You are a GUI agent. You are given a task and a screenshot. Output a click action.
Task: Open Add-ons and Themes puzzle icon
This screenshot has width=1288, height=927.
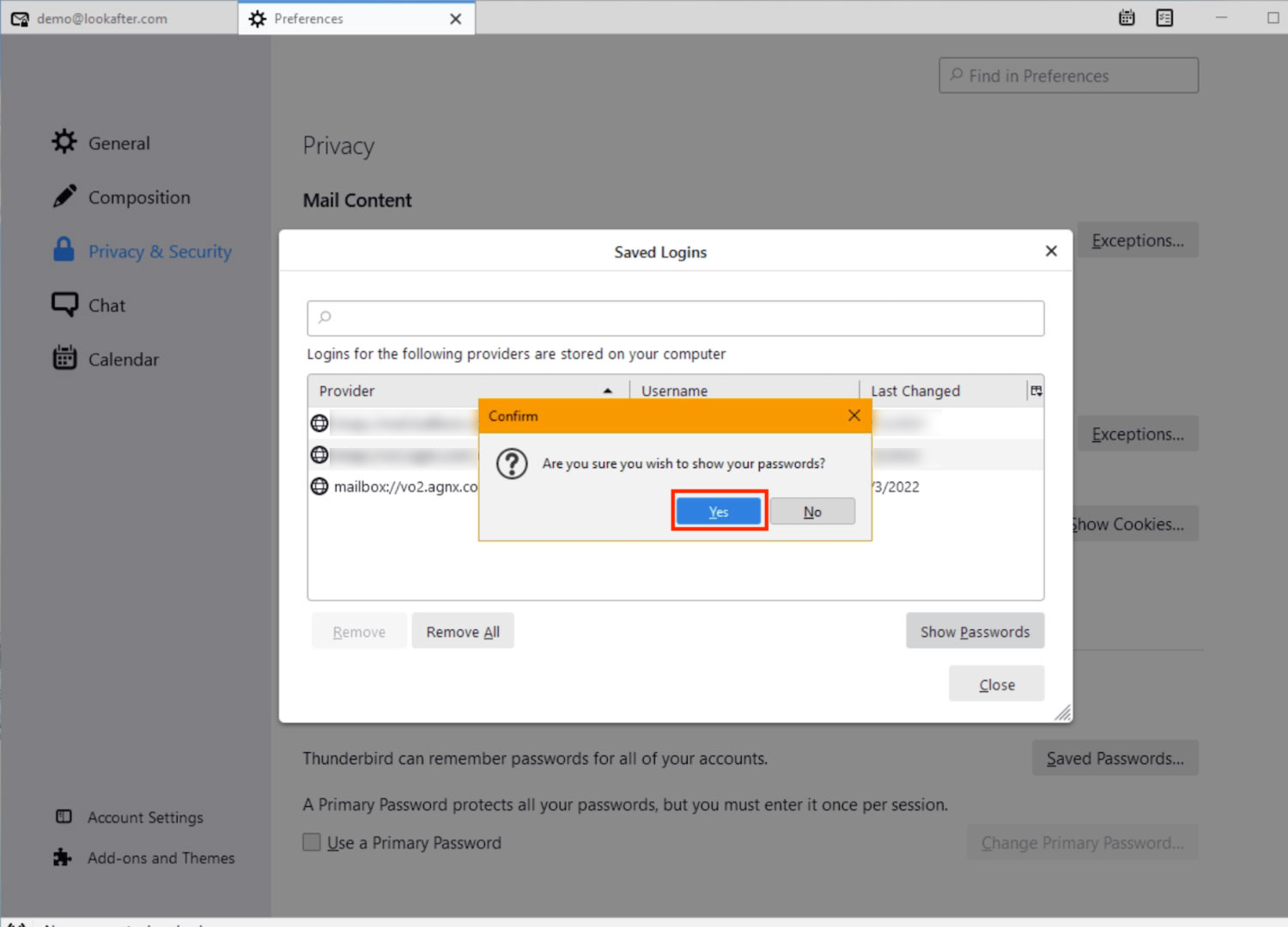[63, 857]
